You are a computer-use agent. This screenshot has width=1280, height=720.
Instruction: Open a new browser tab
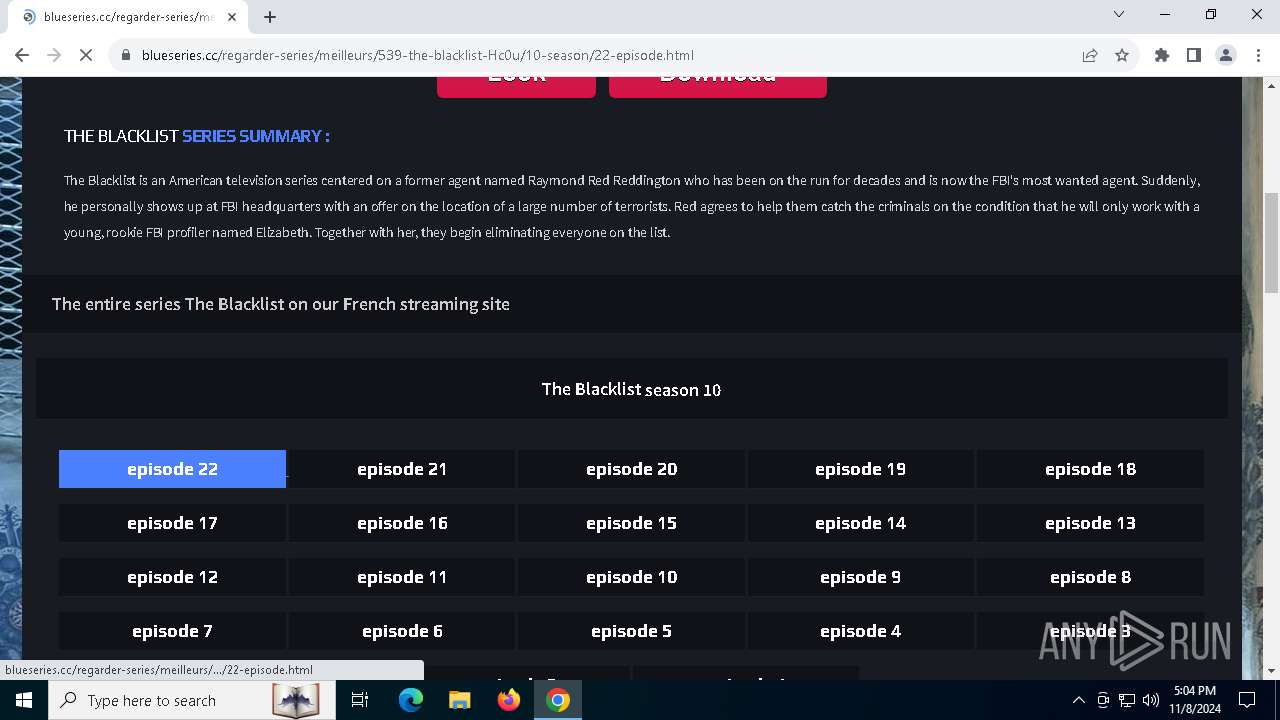click(x=270, y=17)
